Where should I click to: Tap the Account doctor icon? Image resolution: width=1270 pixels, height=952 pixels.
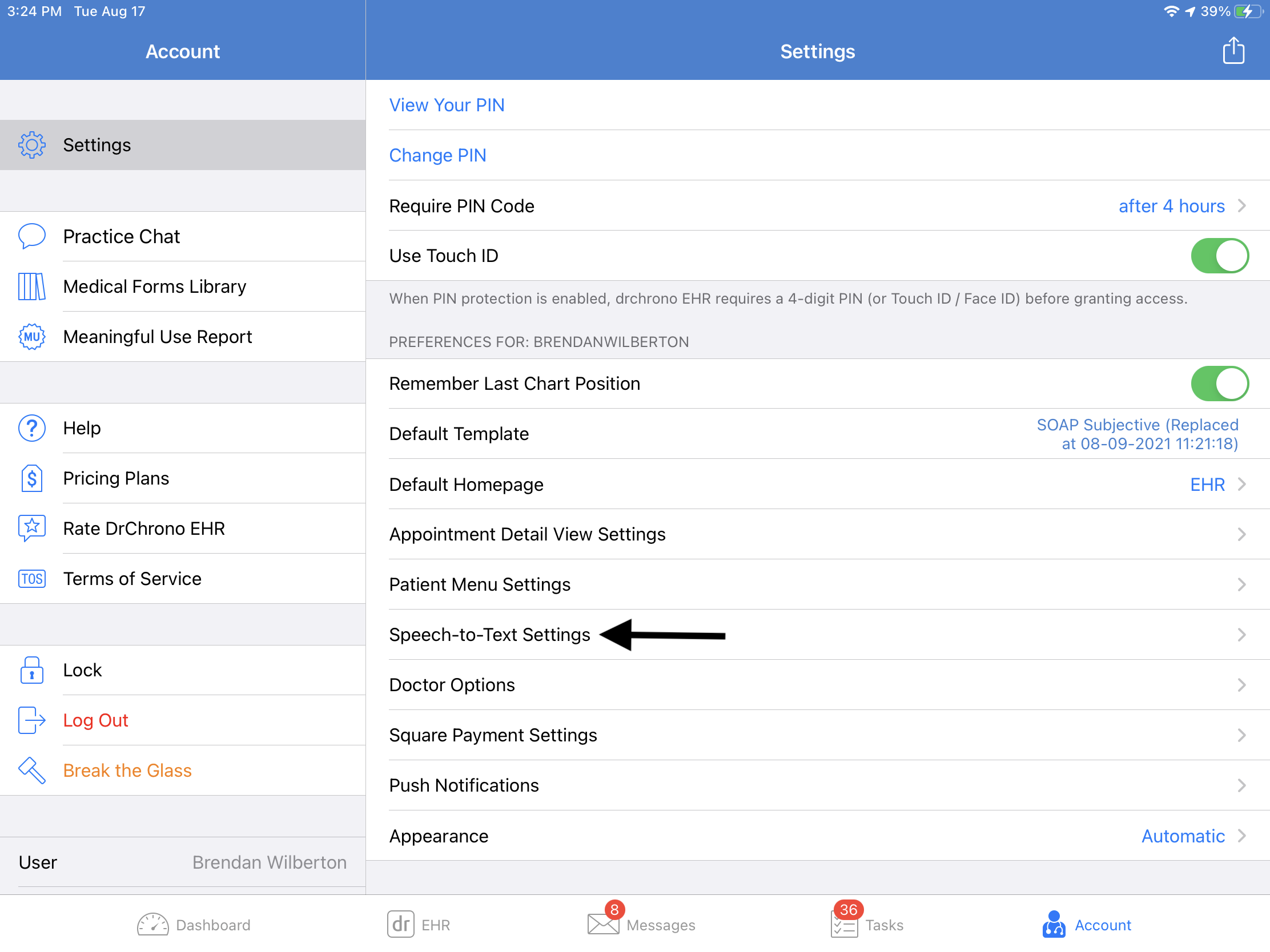pos(1054,925)
